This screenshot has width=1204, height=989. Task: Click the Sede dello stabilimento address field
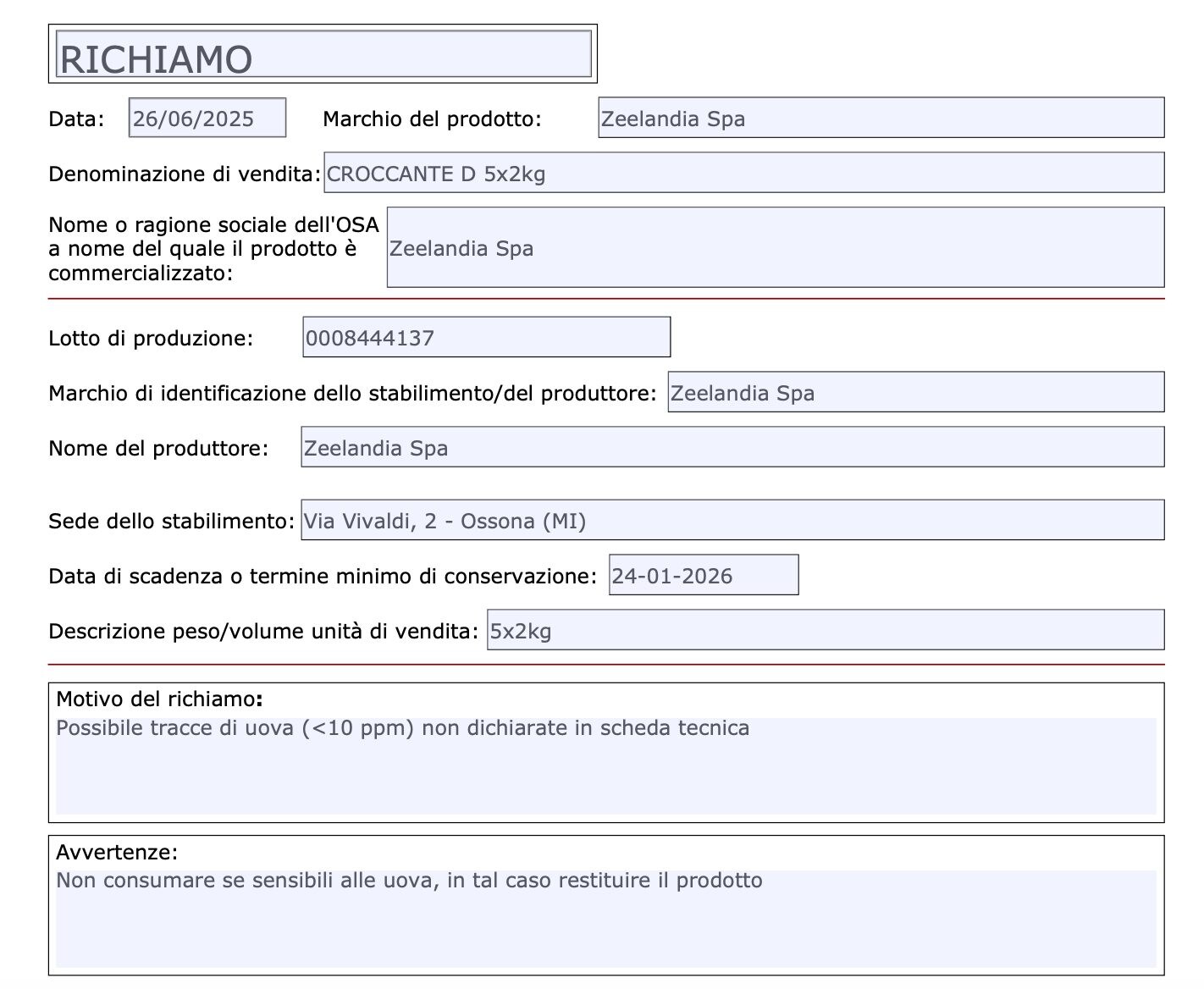732,520
